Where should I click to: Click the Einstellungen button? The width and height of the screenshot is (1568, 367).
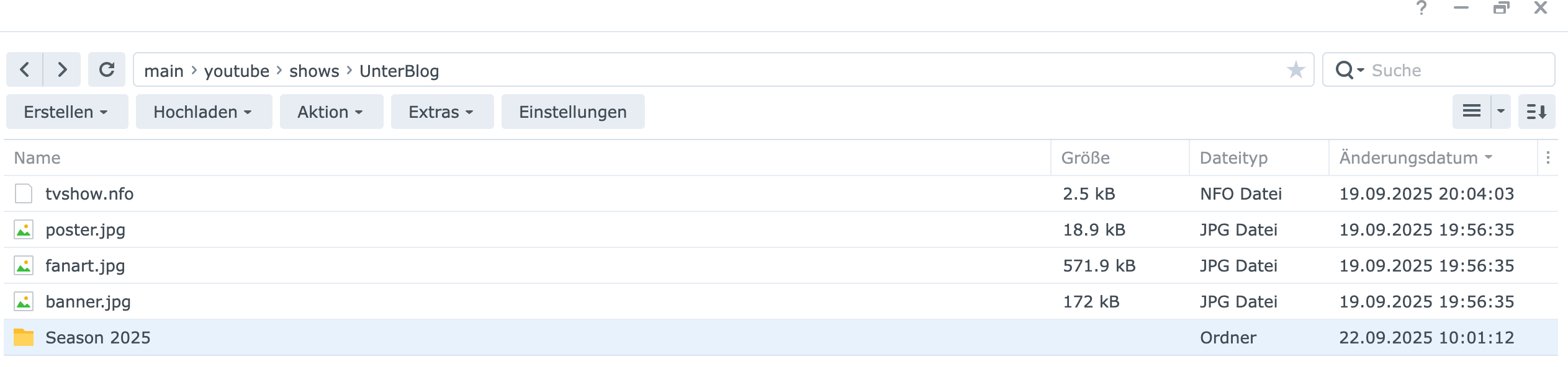pyautogui.click(x=572, y=112)
